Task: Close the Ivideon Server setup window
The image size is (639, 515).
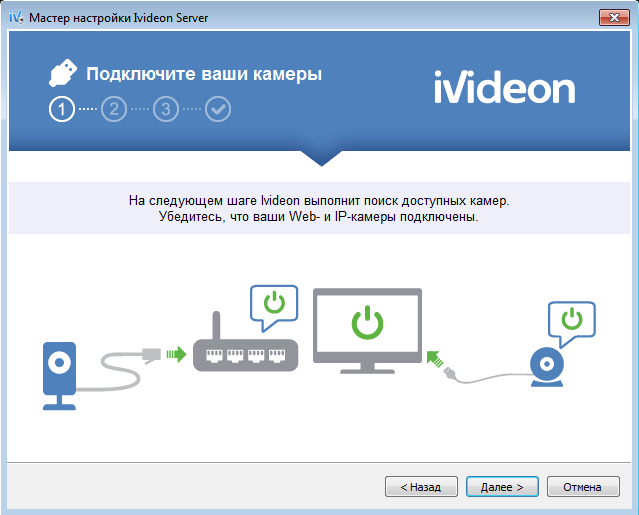Action: click(x=614, y=18)
